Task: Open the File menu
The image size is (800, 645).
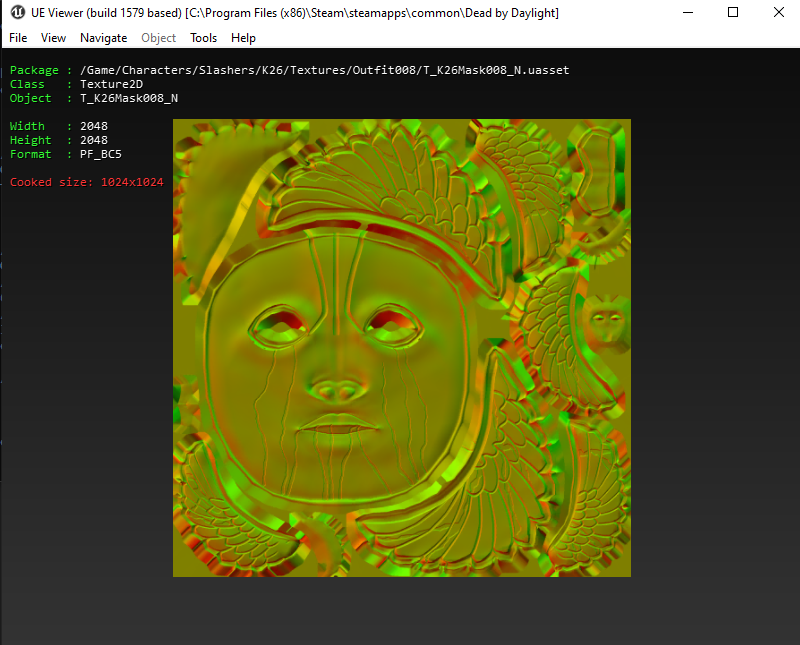Action: [18, 38]
